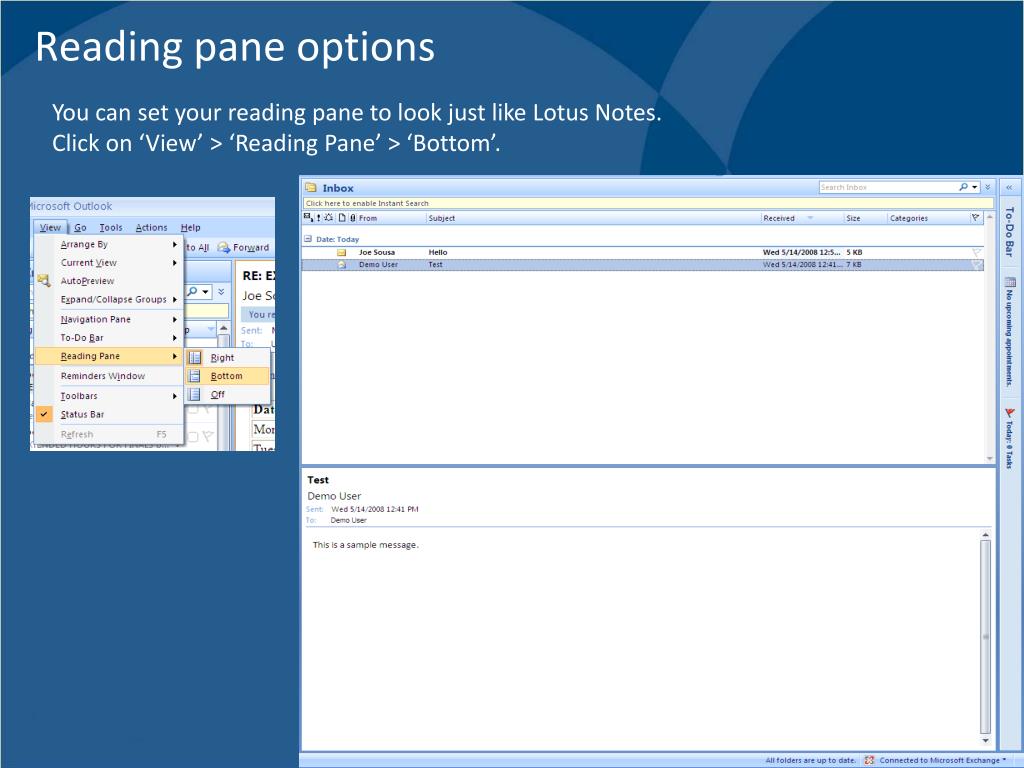1024x768 pixels.
Task: Click the AutoPreview icon in View menu
Action: coord(44,281)
